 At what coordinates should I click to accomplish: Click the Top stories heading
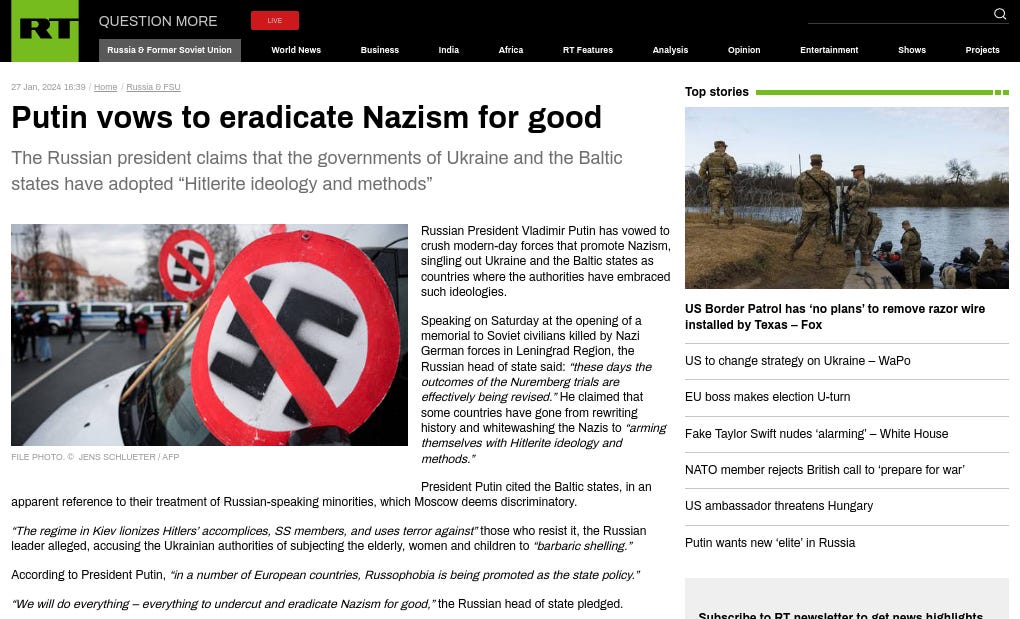pos(717,92)
